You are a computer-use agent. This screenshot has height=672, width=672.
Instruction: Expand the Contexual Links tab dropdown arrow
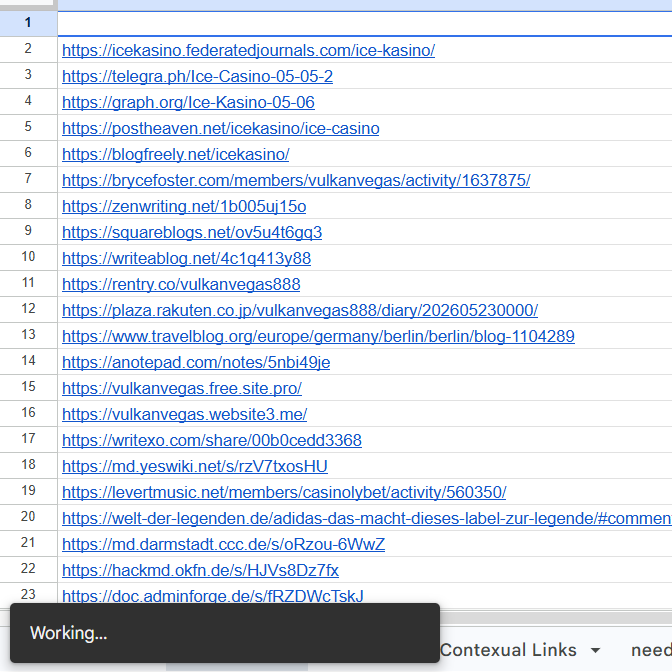coord(595,651)
